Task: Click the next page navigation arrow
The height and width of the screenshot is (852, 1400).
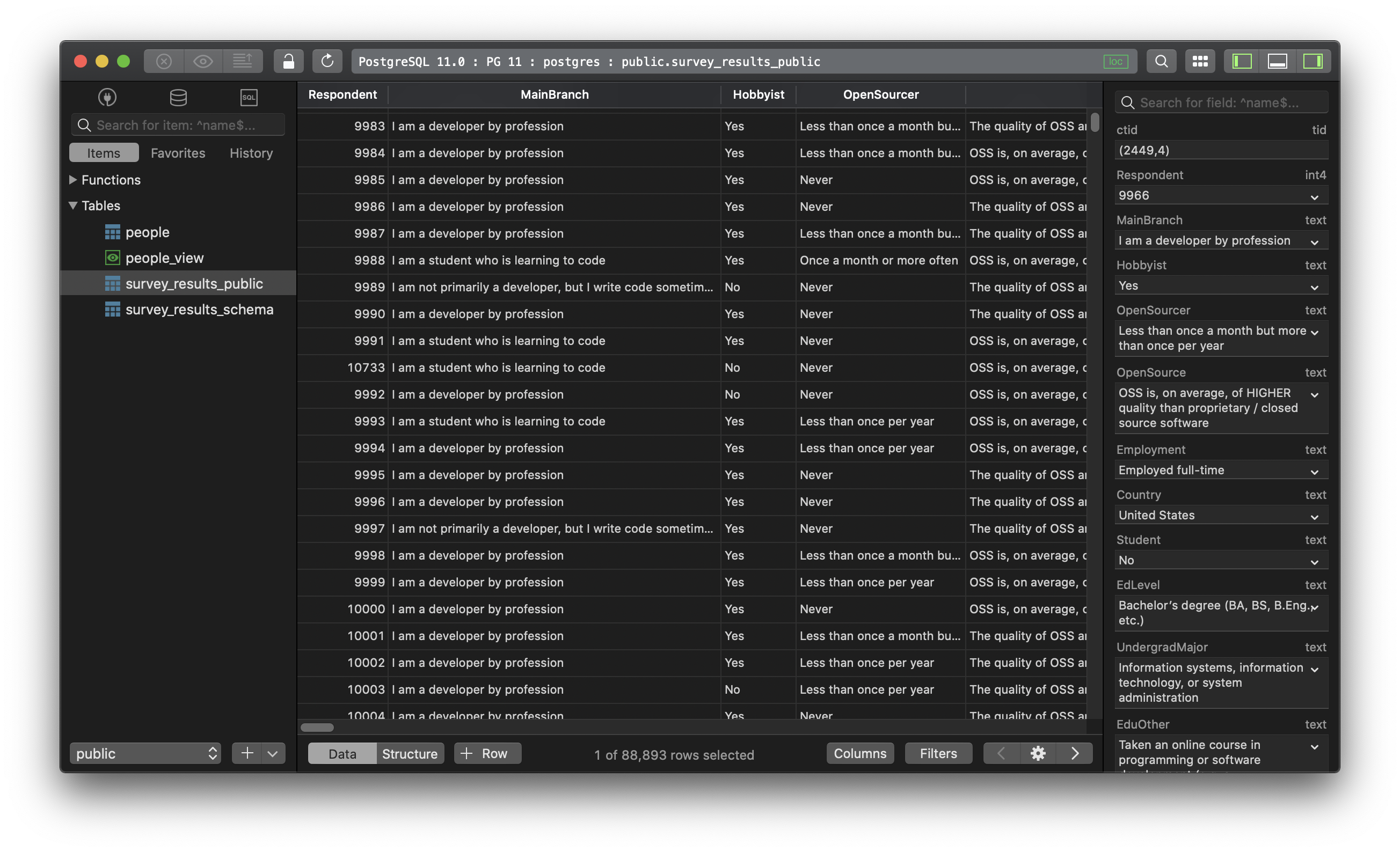Action: tap(1074, 753)
